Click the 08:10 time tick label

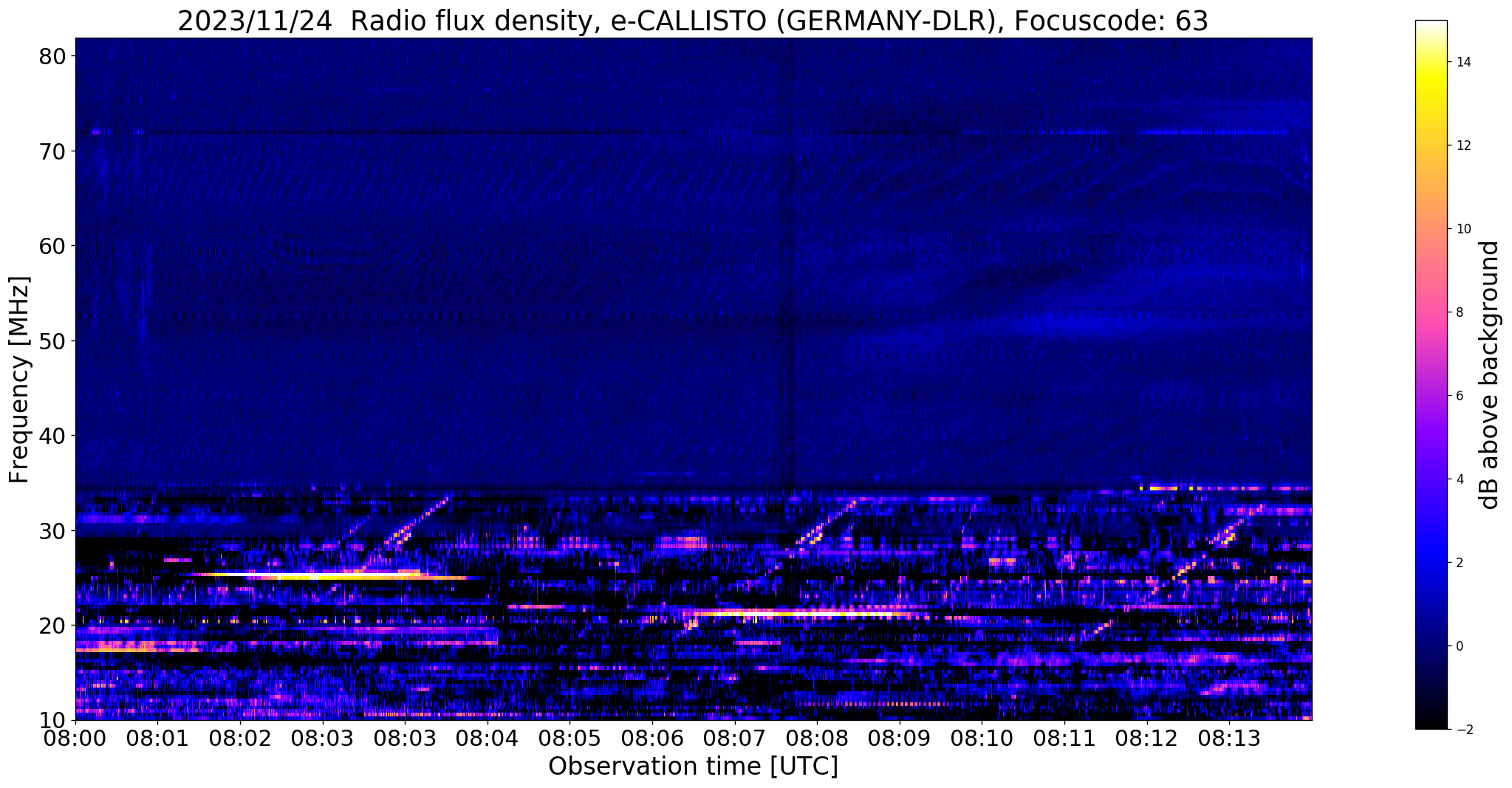coord(982,739)
